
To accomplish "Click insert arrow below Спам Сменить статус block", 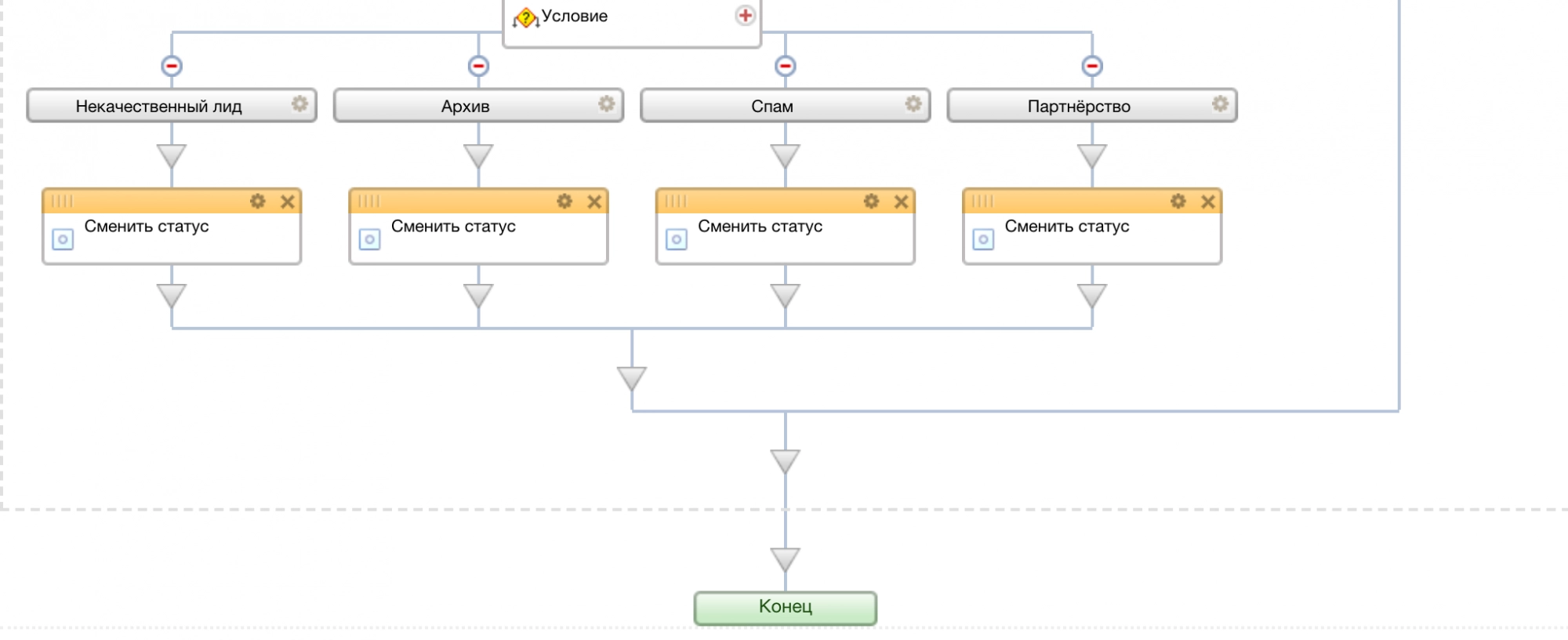I will (785, 296).
